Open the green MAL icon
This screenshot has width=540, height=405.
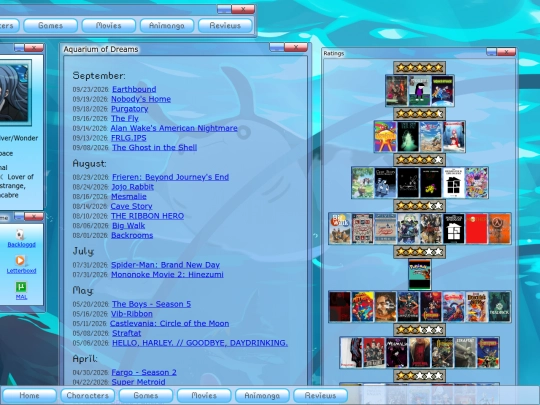click(x=21, y=287)
